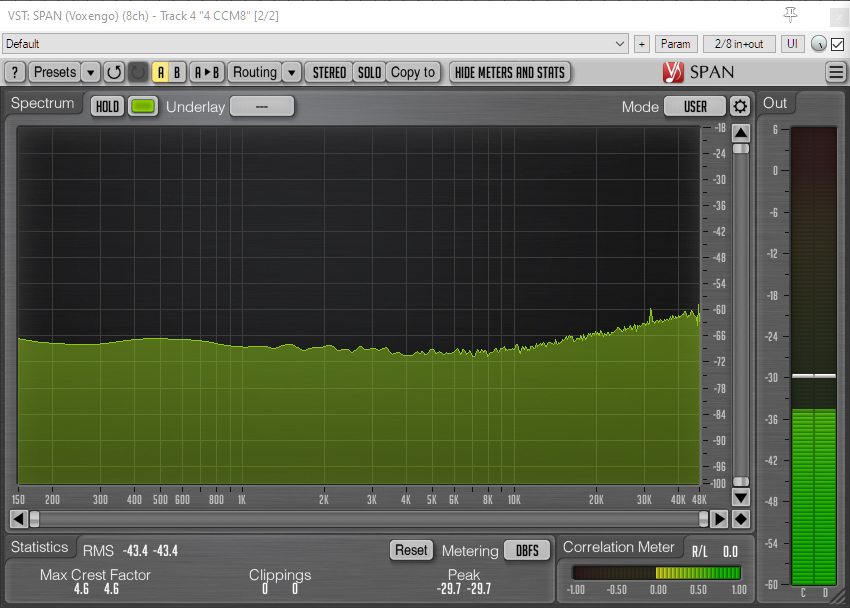Click the question mark help button
The width and height of the screenshot is (850, 608).
click(x=15, y=72)
